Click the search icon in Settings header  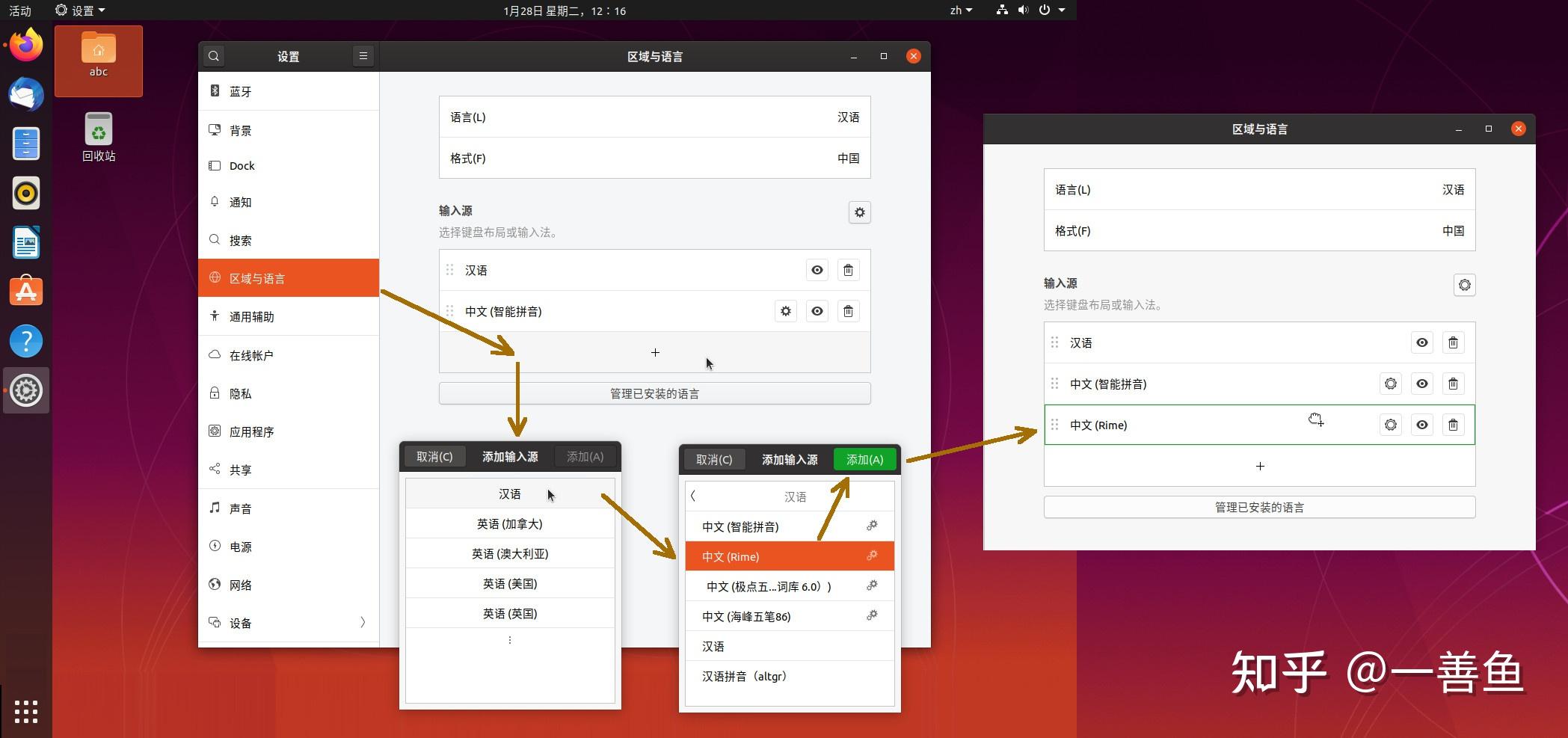click(214, 56)
